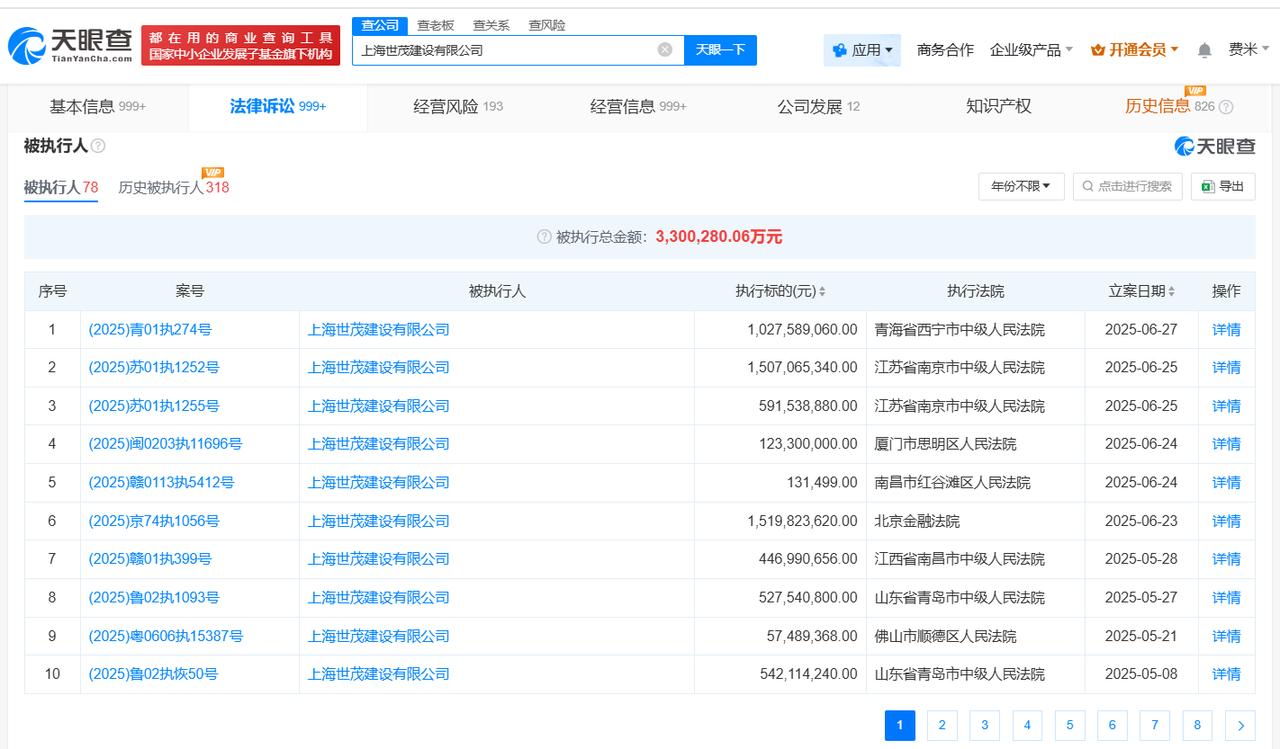Click 详情 for the 2025-06-27 case

tap(1226, 329)
